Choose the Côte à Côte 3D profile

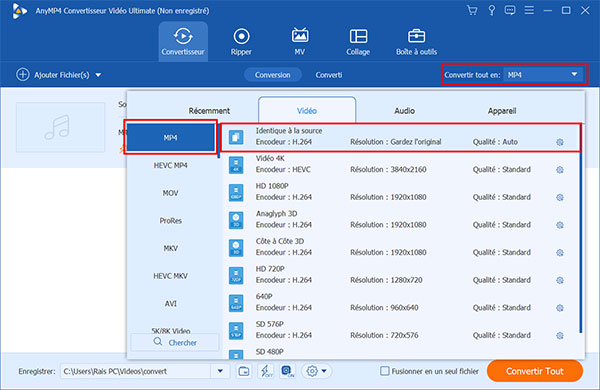(x=401, y=248)
